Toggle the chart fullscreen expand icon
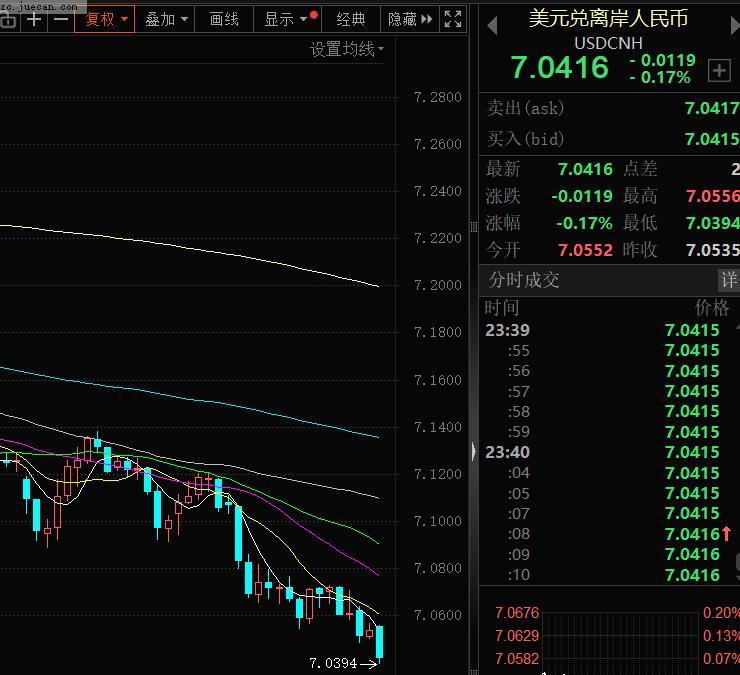Screen dimensions: 740x675 tap(453, 19)
